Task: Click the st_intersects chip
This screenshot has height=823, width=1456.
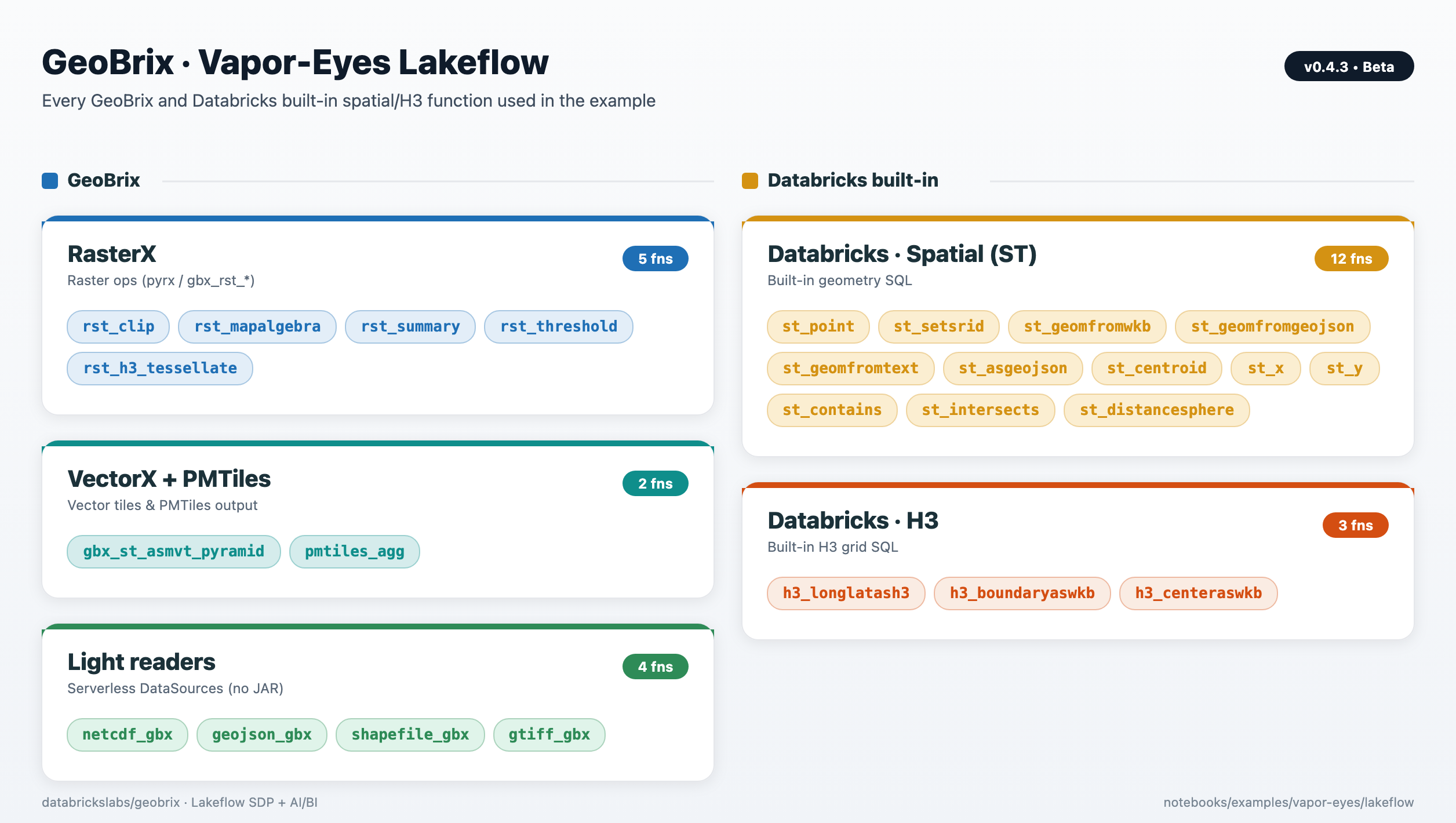Action: click(x=981, y=410)
